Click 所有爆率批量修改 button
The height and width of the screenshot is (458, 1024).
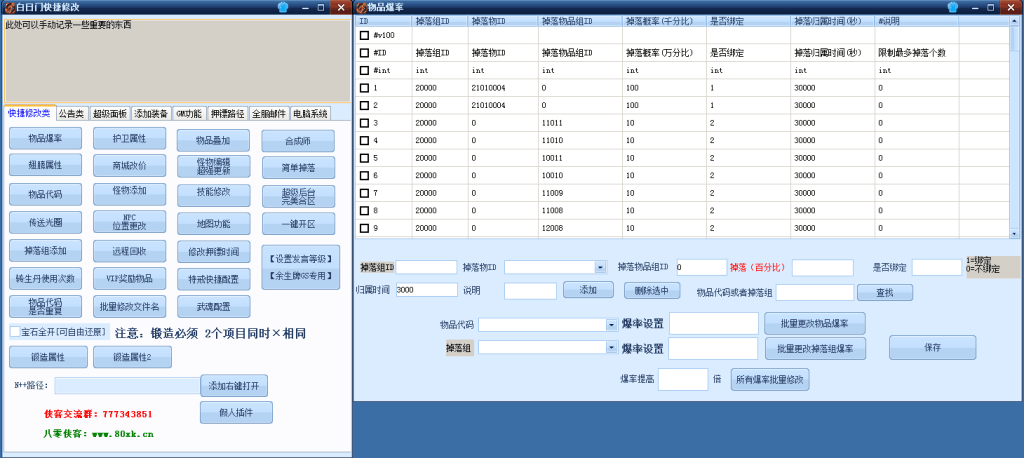(x=770, y=380)
